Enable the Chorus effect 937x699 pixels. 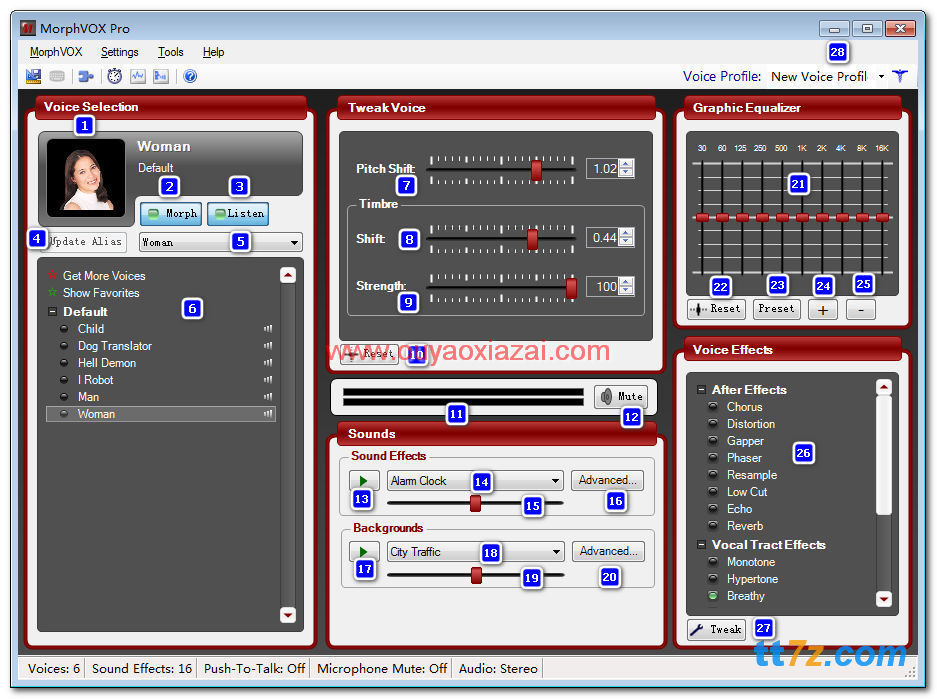click(713, 406)
